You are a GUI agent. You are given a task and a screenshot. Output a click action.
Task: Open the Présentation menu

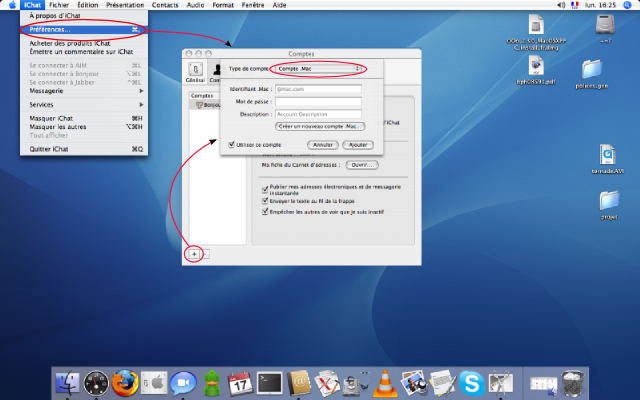point(125,5)
